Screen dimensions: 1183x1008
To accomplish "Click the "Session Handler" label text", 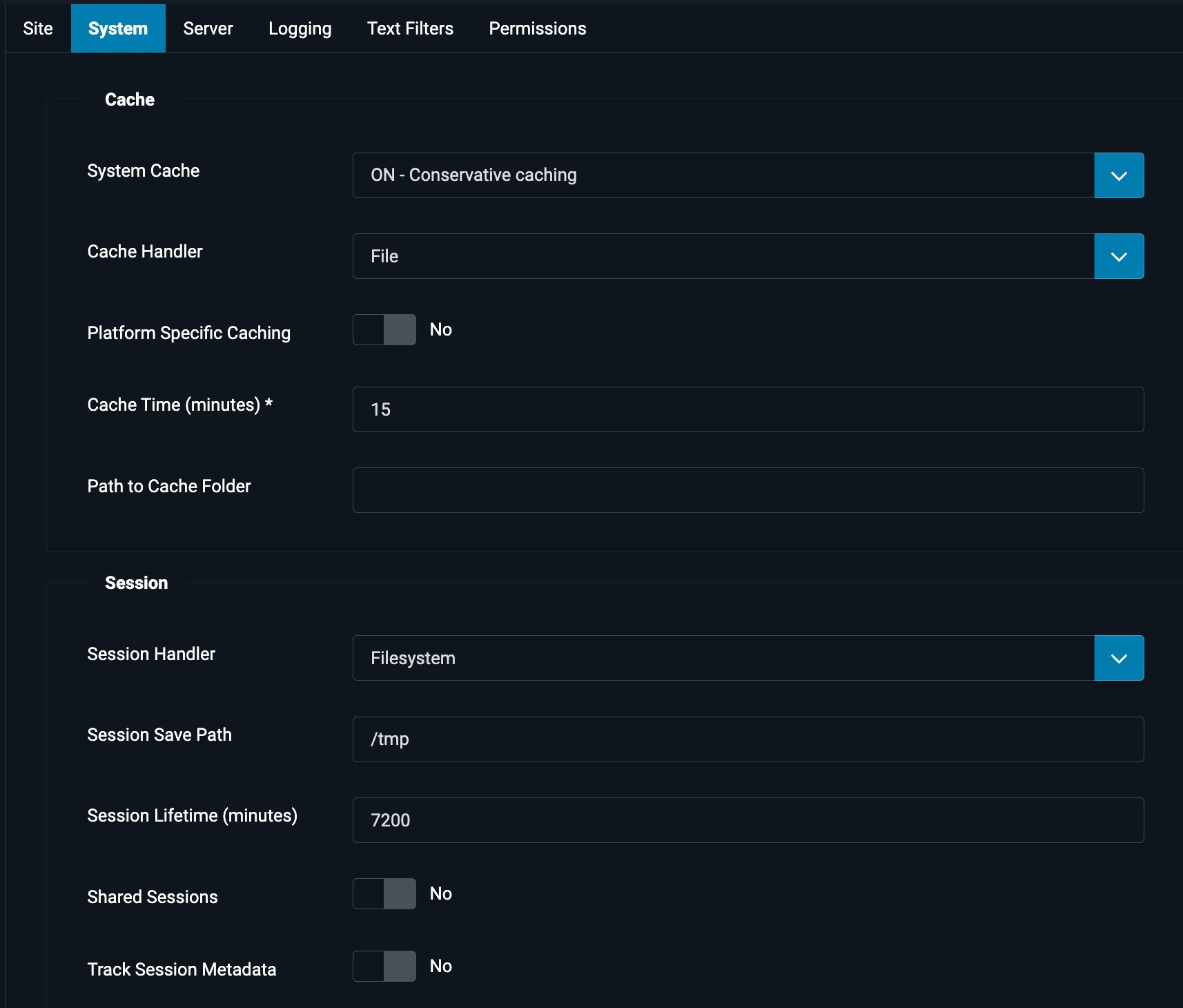I will [151, 654].
